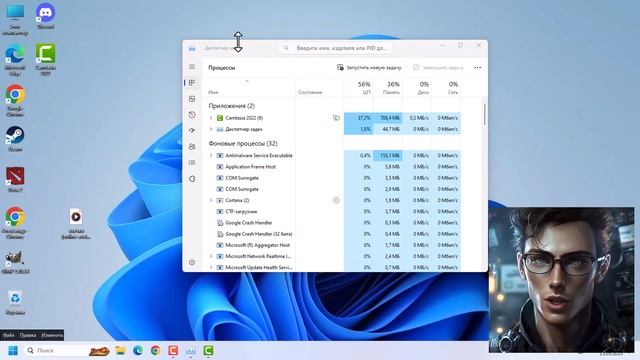Select the video file on desktop
The height and width of the screenshot is (360, 640).
coord(76,224)
